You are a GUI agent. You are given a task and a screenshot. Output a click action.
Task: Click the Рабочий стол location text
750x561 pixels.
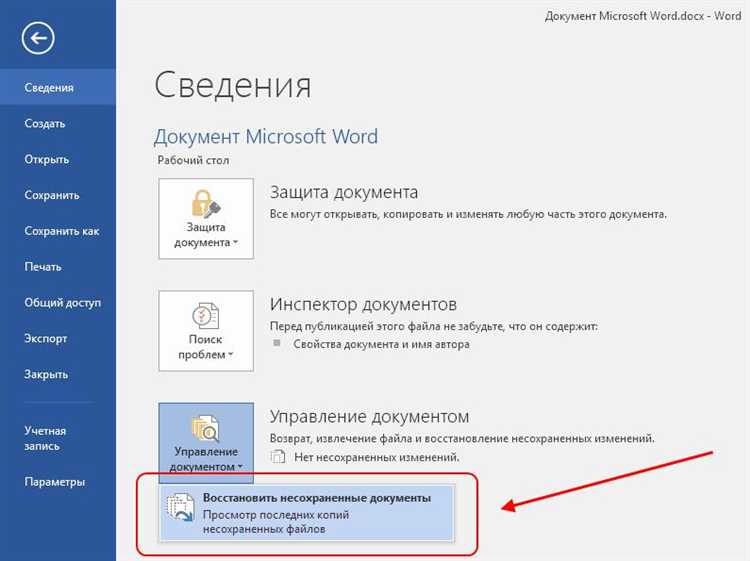point(193,160)
